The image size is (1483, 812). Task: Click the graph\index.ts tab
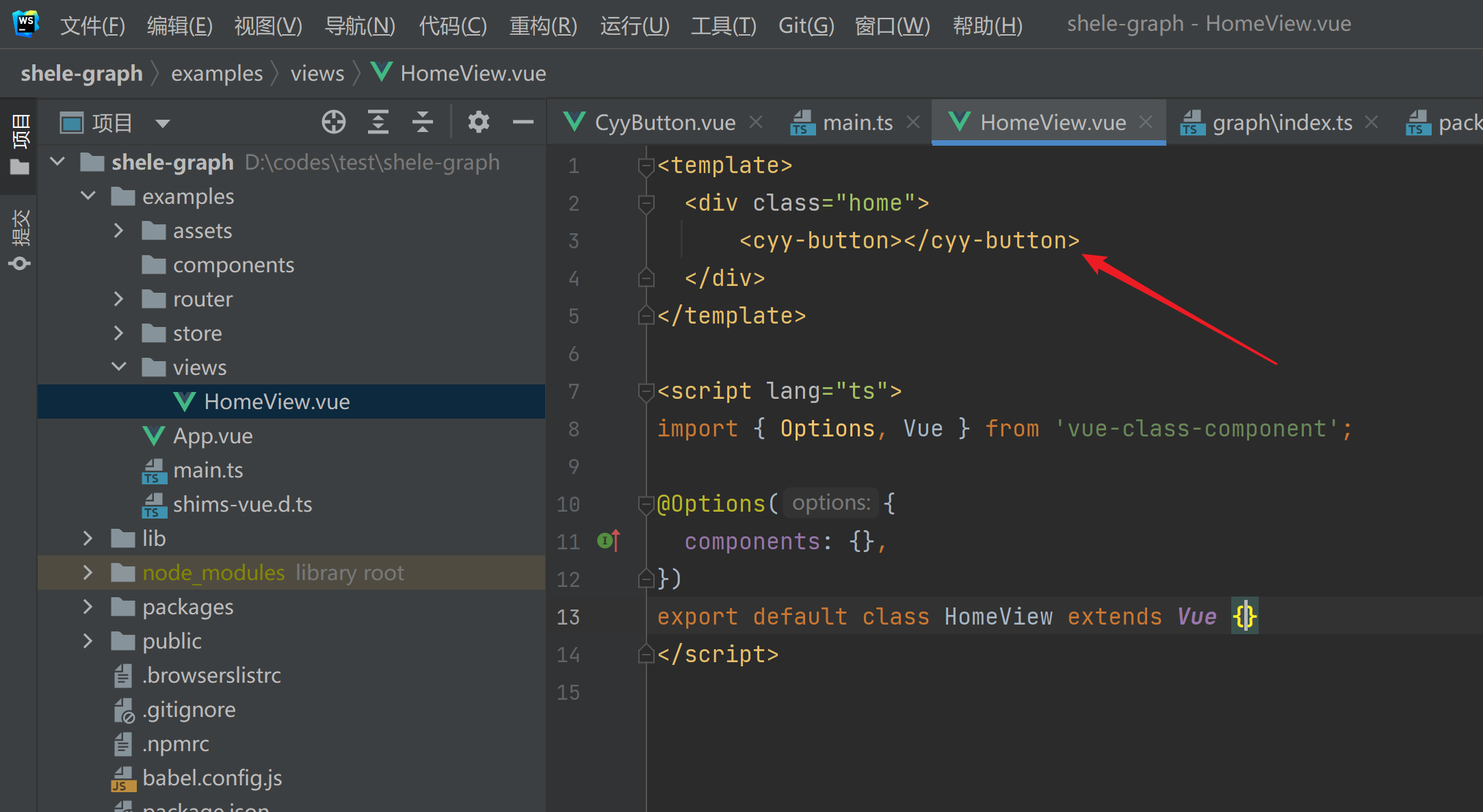(1279, 122)
